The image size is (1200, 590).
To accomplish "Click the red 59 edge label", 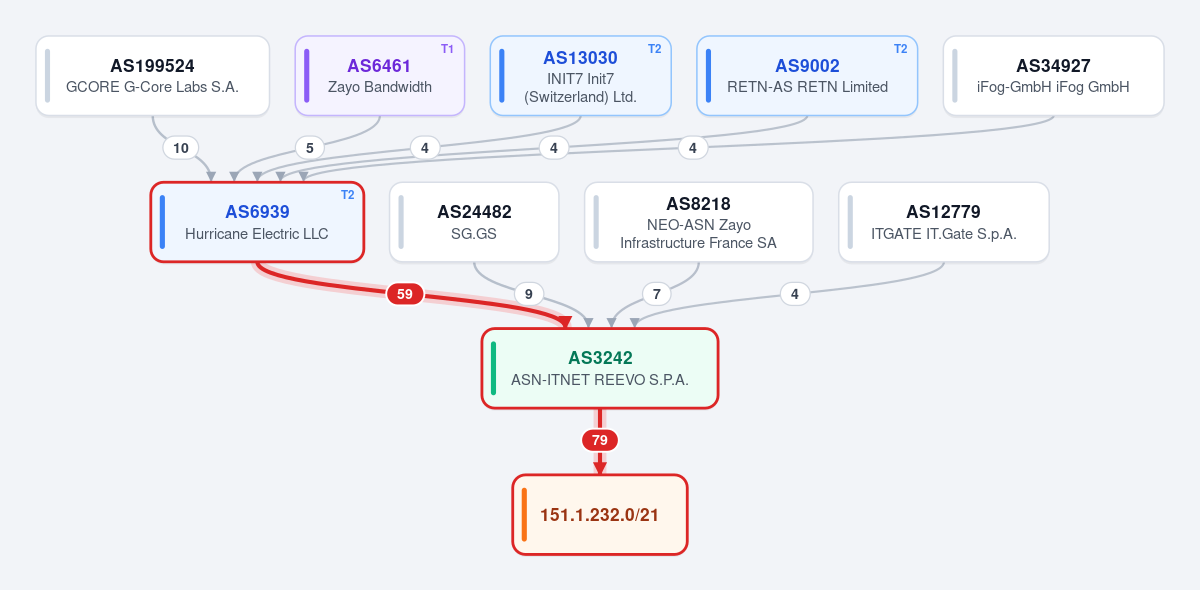I will pos(405,294).
